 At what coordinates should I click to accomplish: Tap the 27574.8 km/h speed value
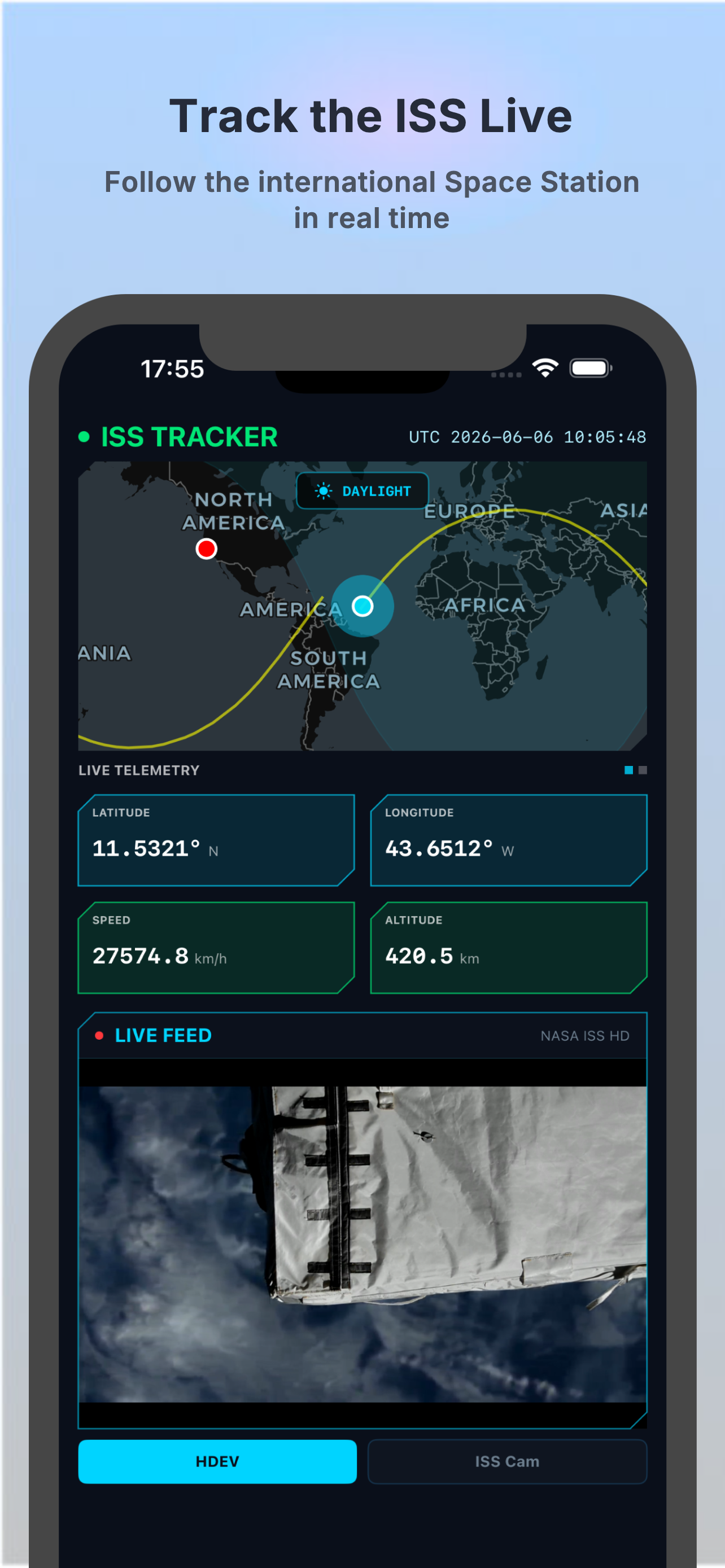point(159,956)
